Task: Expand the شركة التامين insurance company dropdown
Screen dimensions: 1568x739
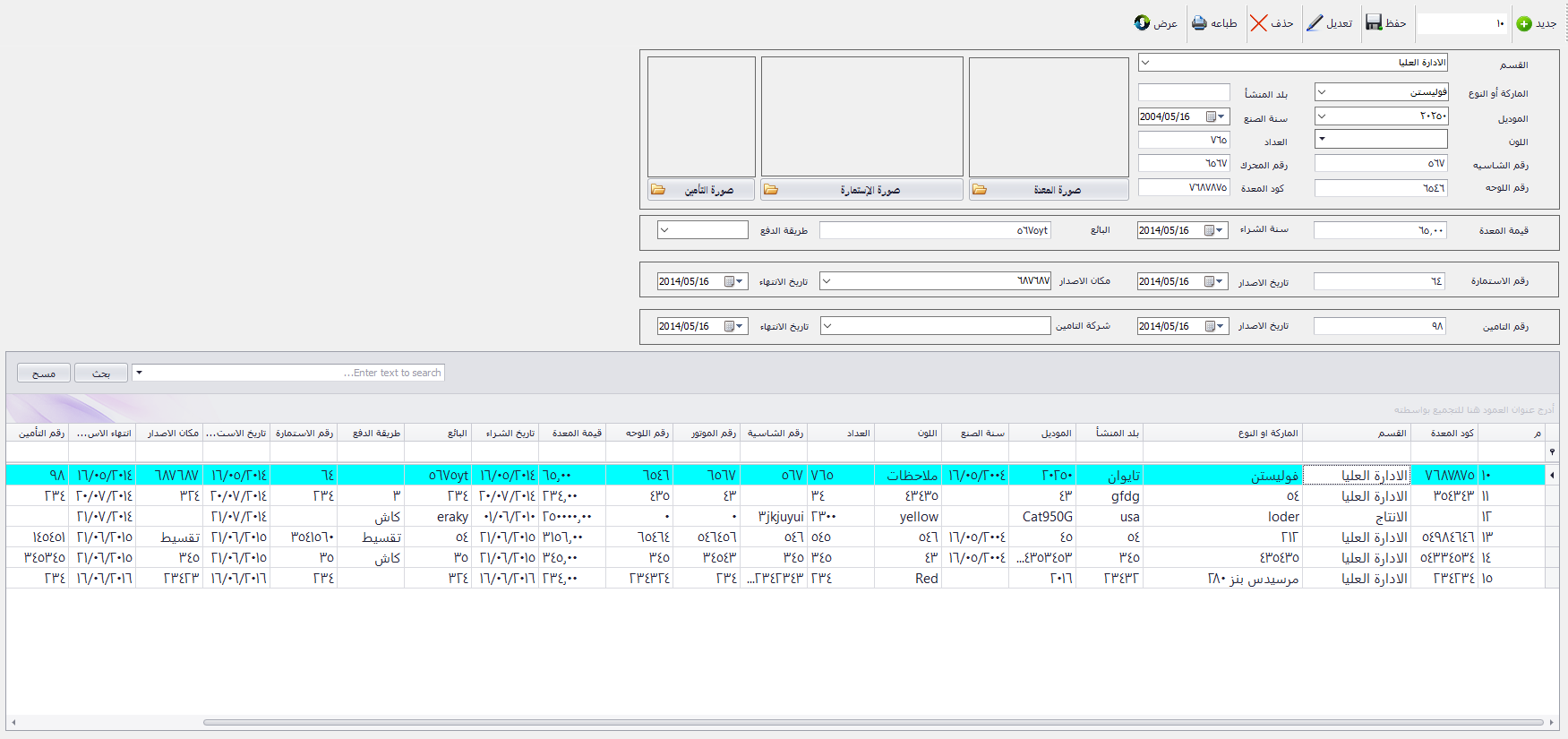Action: point(827,326)
